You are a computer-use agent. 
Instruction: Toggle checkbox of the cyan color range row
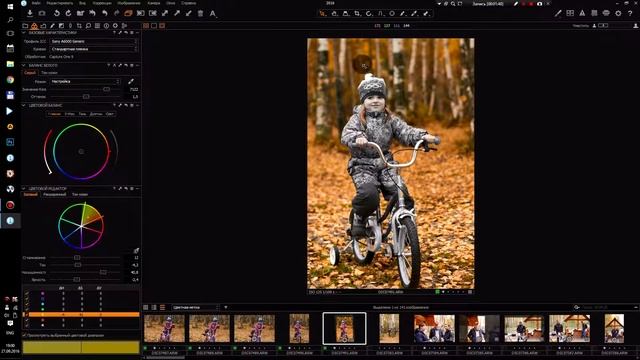point(27,304)
